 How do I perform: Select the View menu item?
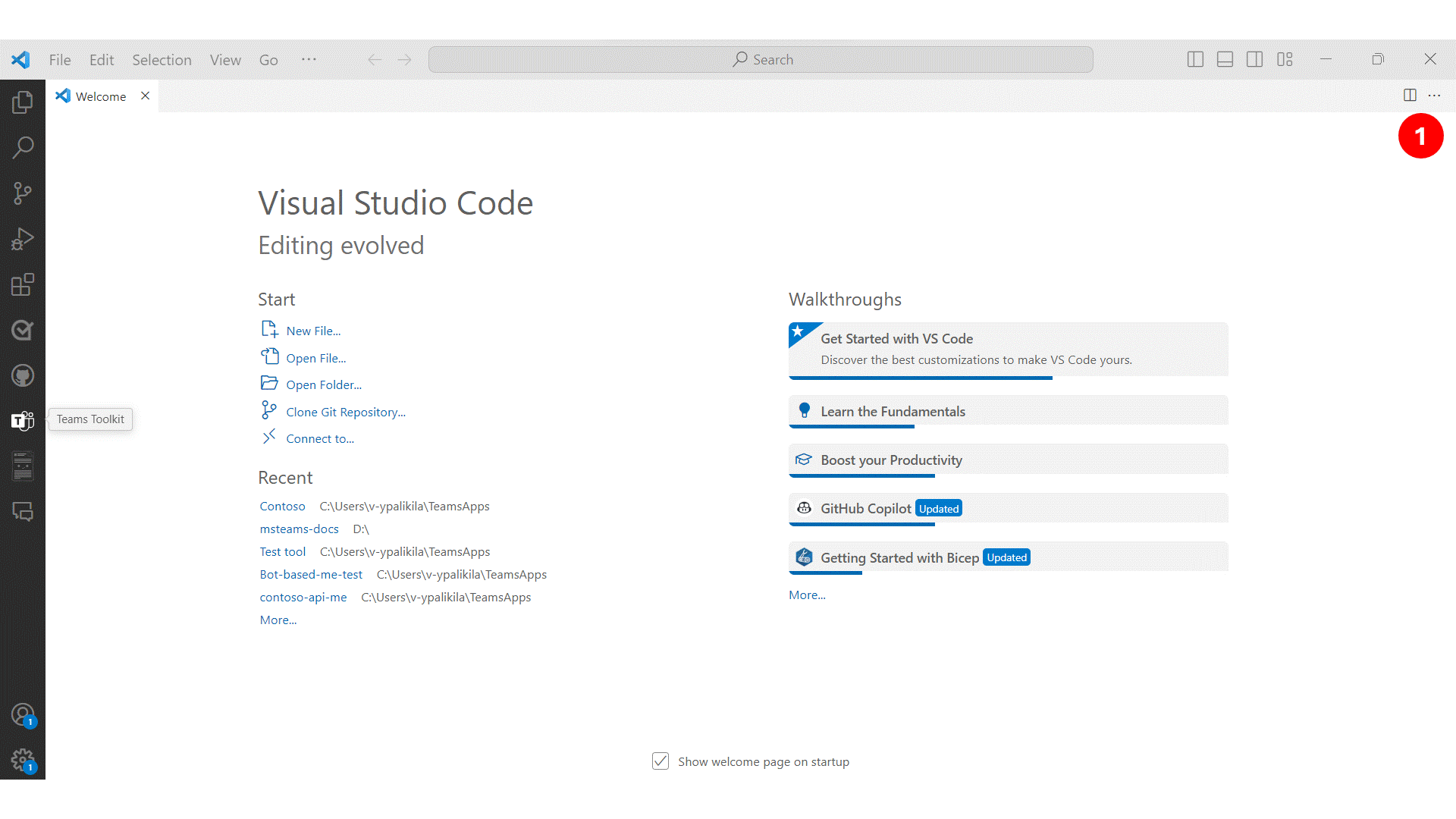click(x=224, y=59)
